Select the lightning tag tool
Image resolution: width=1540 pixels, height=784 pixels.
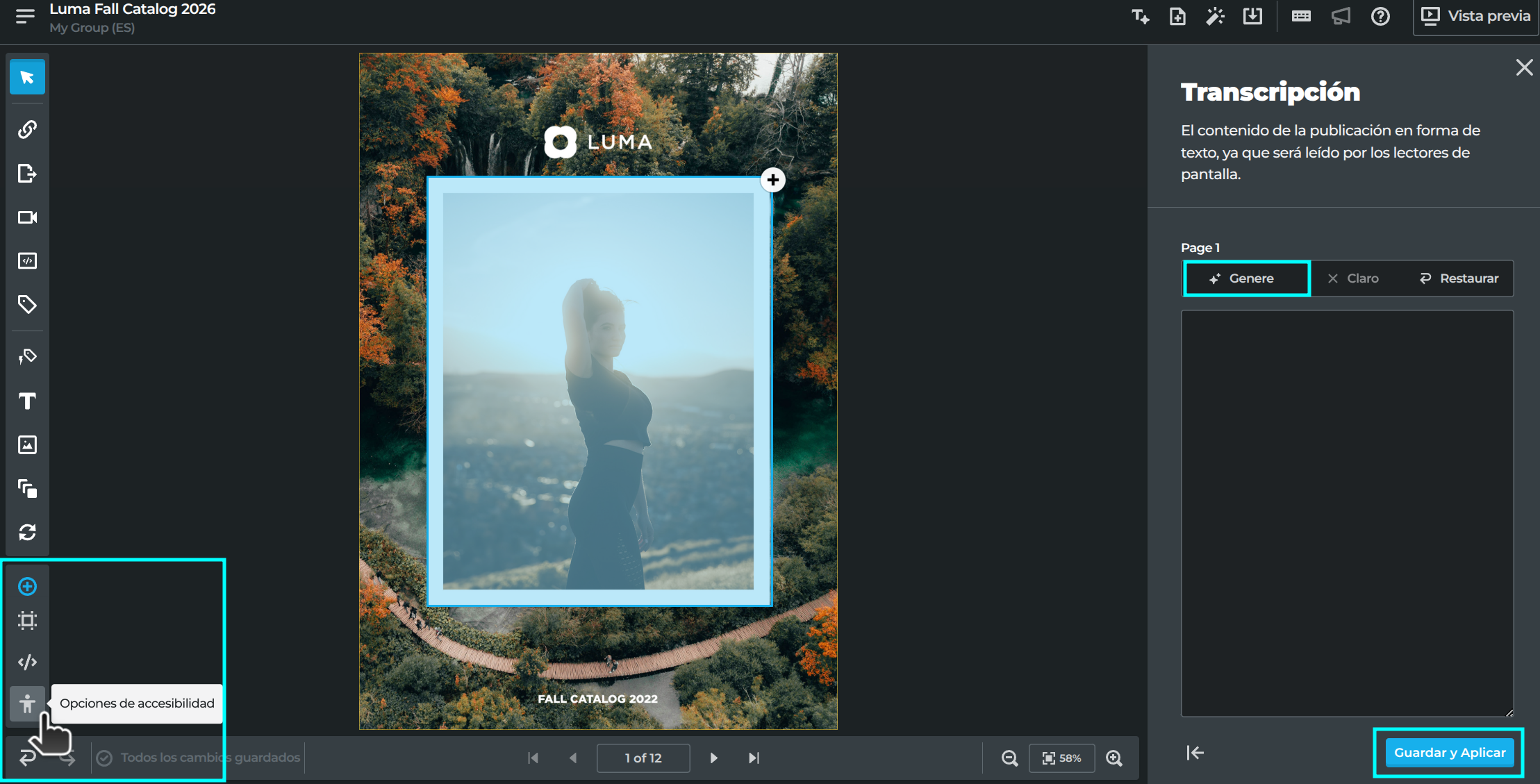27,357
